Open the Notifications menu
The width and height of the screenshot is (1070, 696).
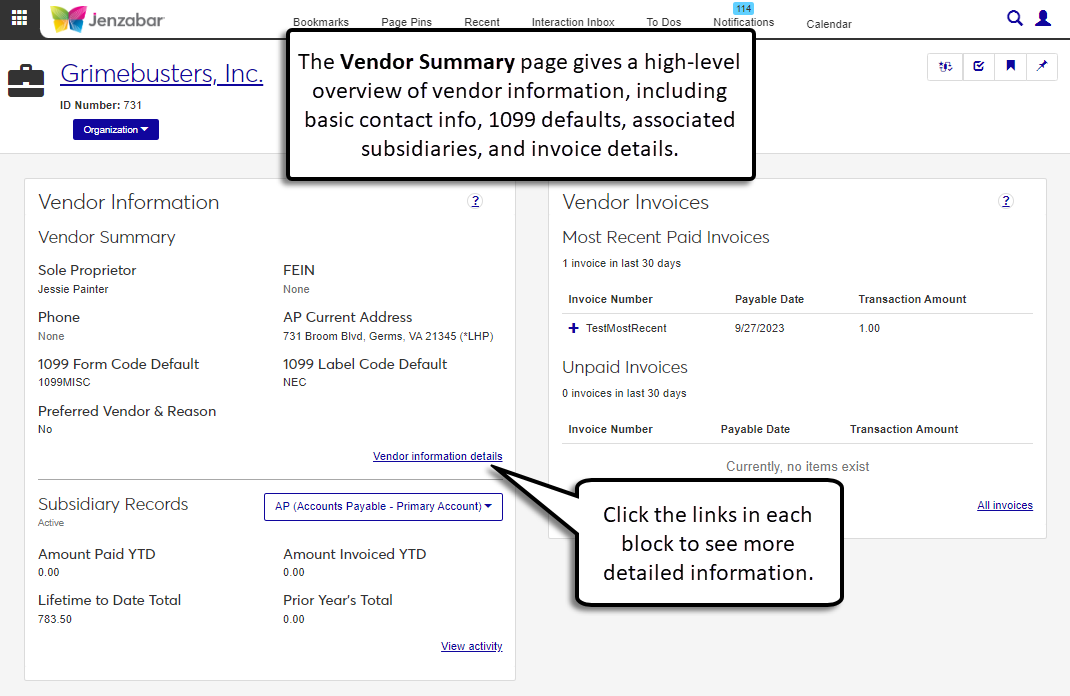click(743, 22)
